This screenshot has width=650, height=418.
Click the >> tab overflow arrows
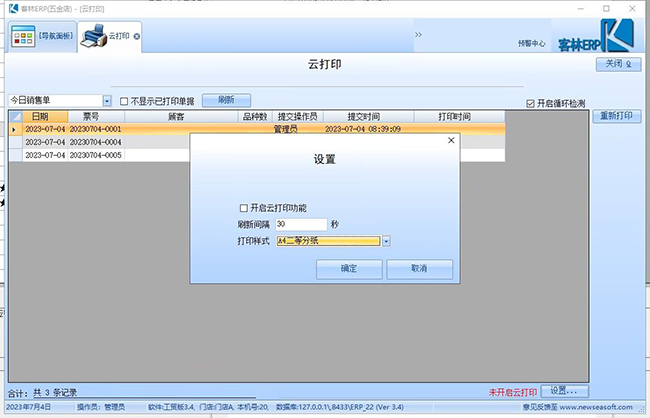click(x=418, y=35)
